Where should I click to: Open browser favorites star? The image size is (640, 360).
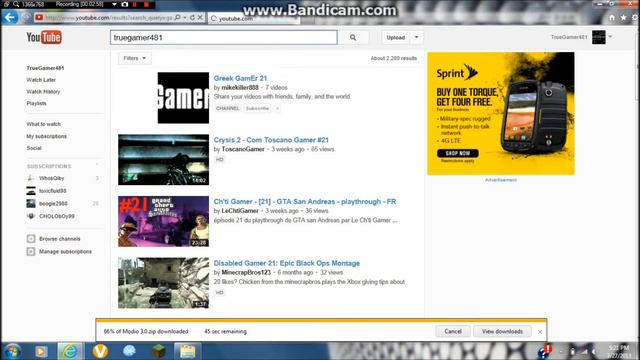tap(623, 18)
